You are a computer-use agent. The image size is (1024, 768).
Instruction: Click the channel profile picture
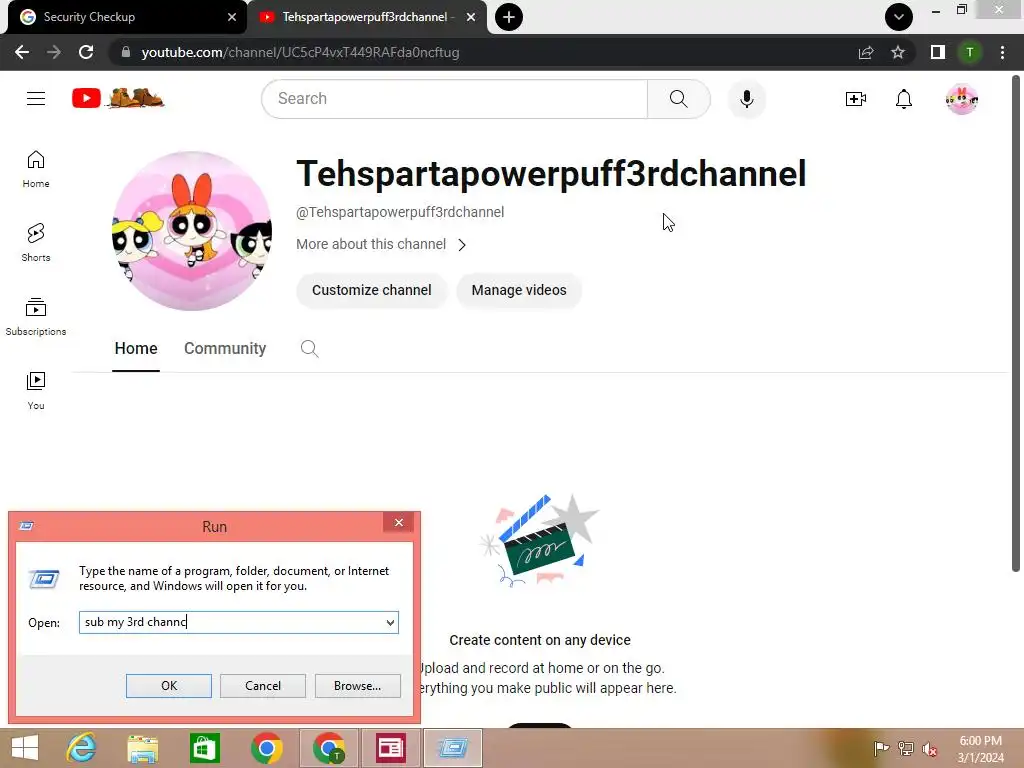pos(191,231)
